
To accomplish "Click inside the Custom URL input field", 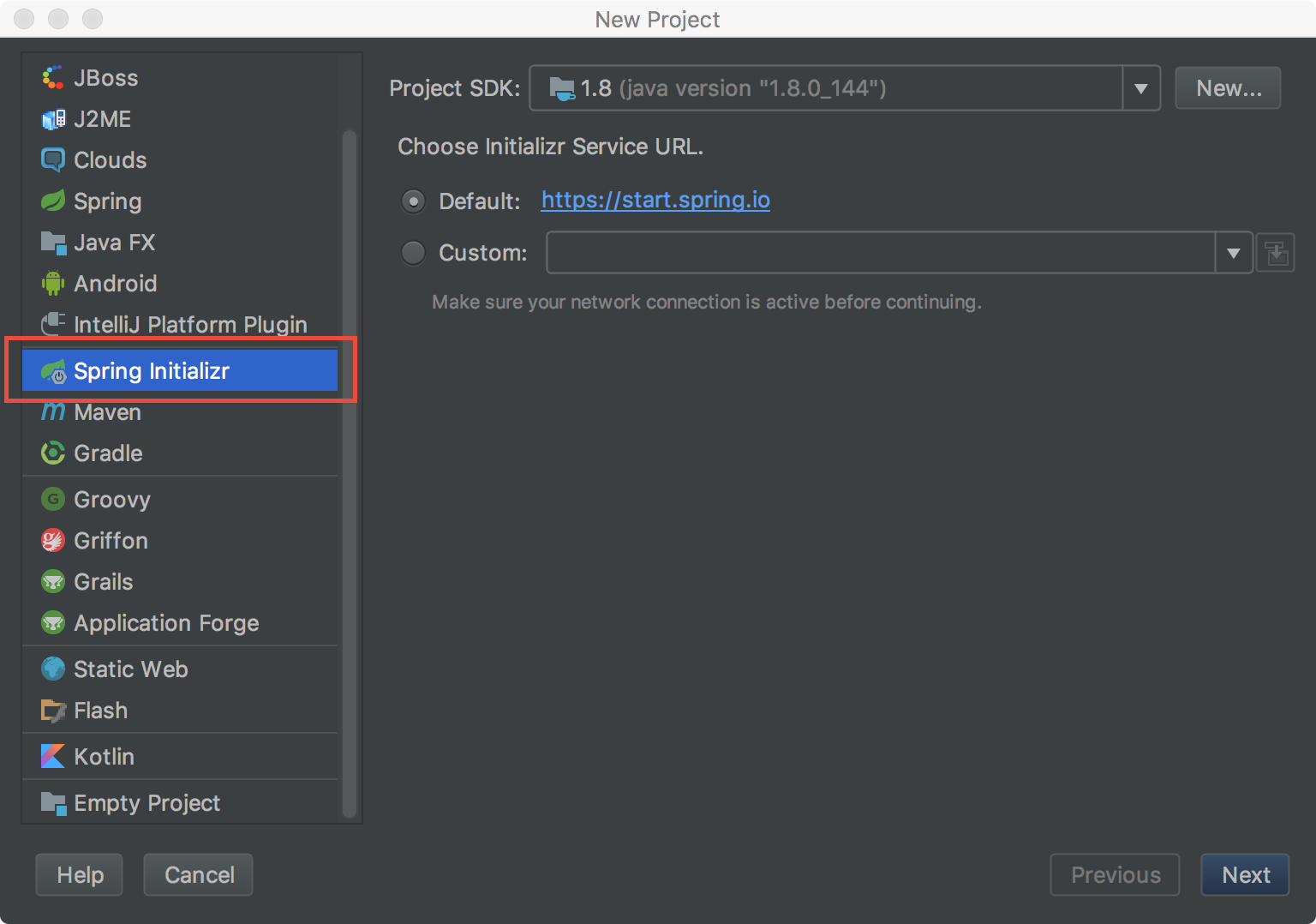I will coord(881,253).
